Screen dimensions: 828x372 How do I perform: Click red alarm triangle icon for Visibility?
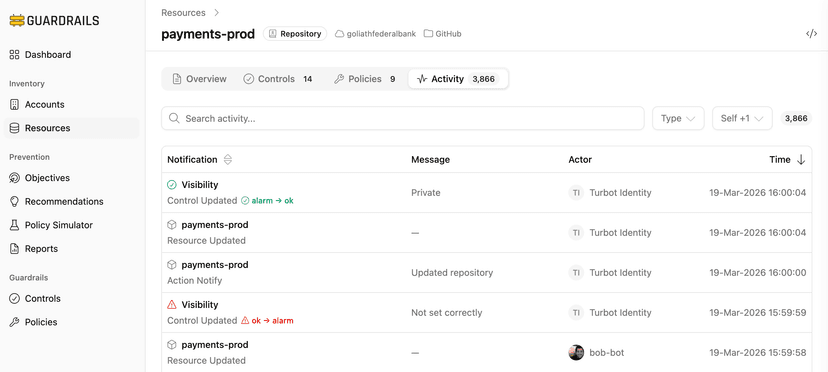click(x=172, y=305)
